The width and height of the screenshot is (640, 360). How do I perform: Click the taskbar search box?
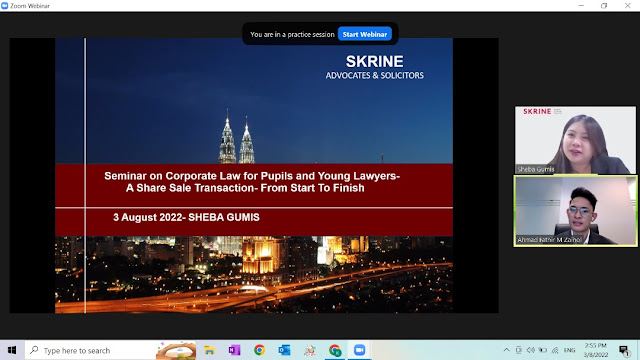point(110,350)
